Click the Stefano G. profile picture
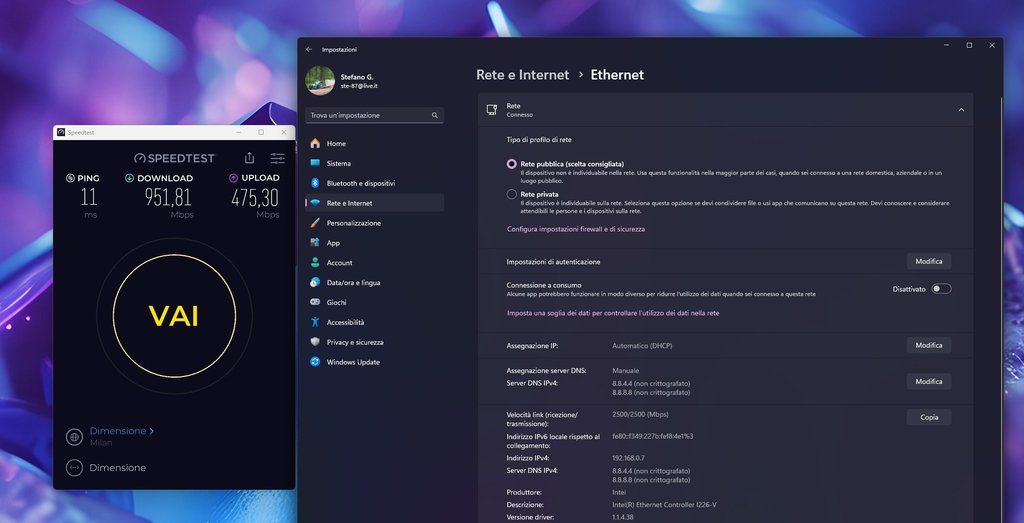Screen dimensions: 1024x523 click(320, 80)
